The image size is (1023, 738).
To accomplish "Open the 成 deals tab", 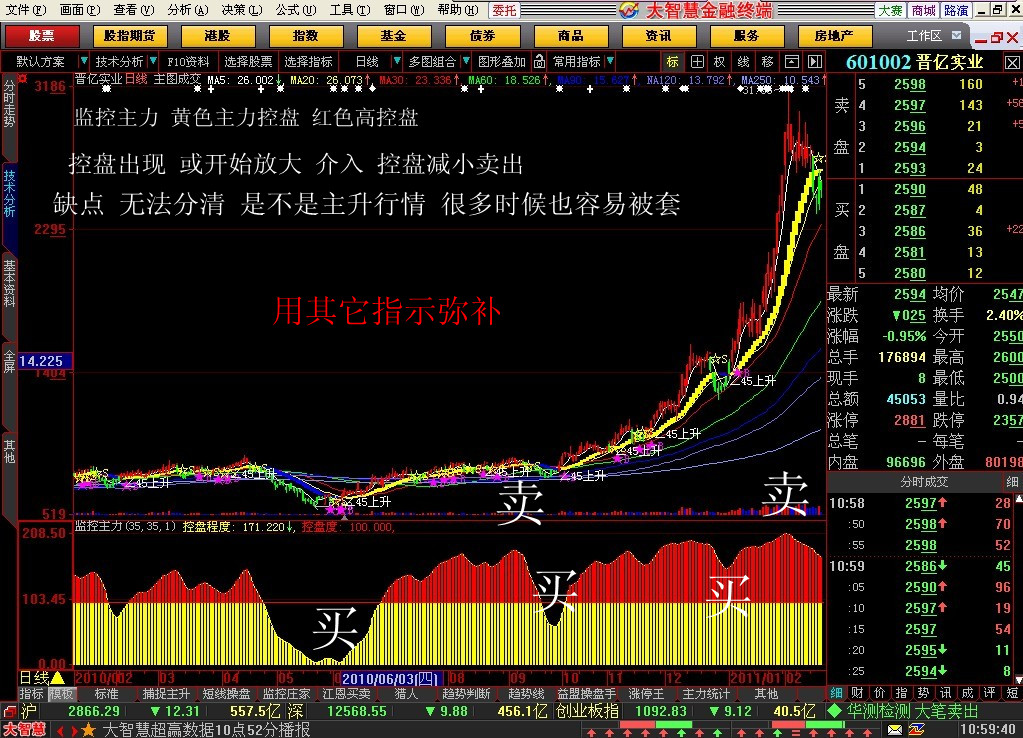I will pyautogui.click(x=968, y=693).
